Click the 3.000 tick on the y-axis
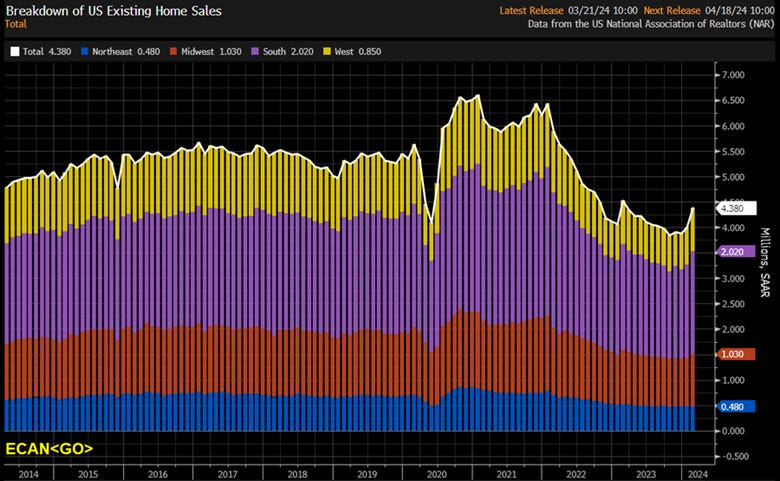Image resolution: width=780 pixels, height=481 pixels. pos(733,279)
